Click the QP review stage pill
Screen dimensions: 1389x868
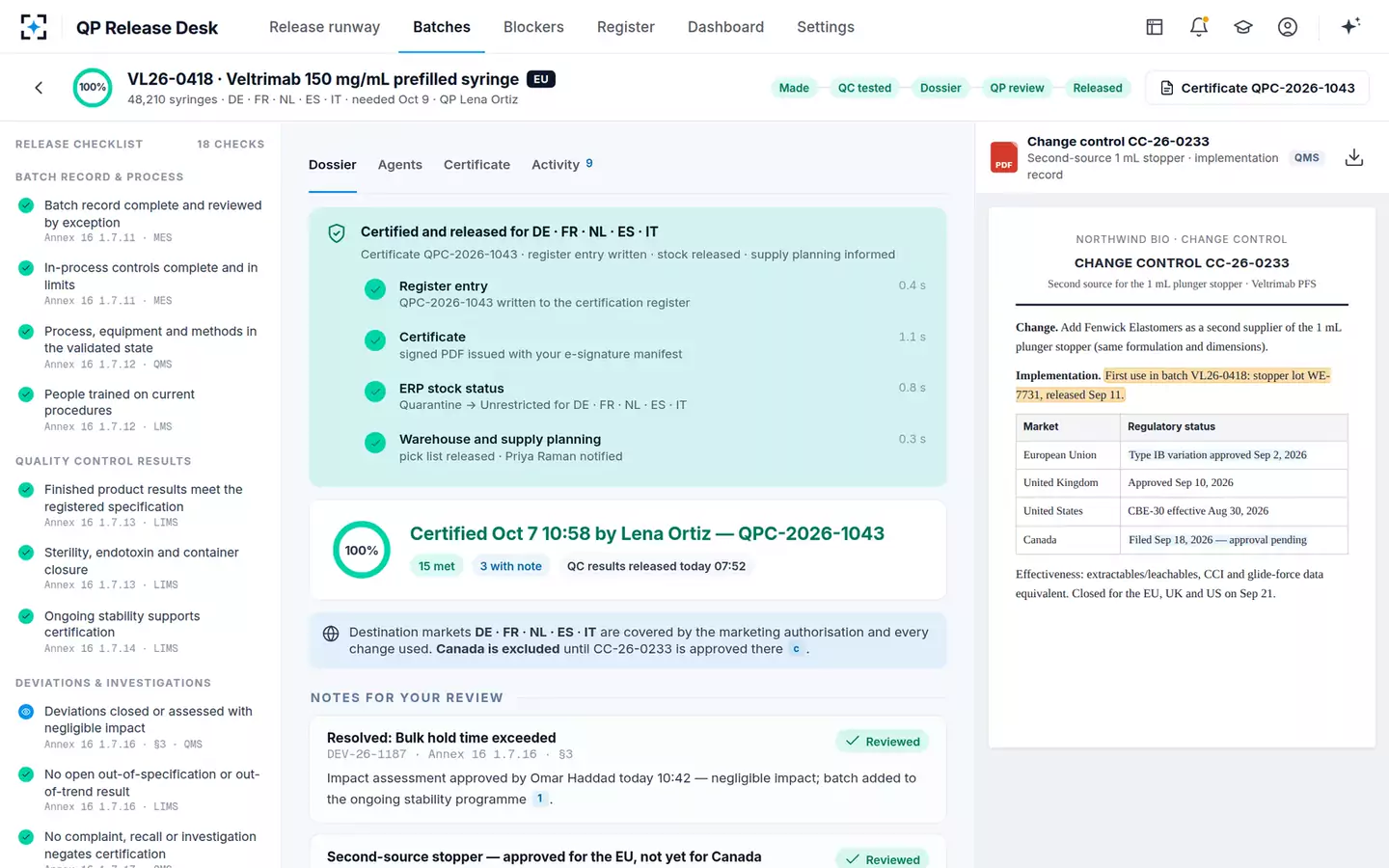point(1017,88)
